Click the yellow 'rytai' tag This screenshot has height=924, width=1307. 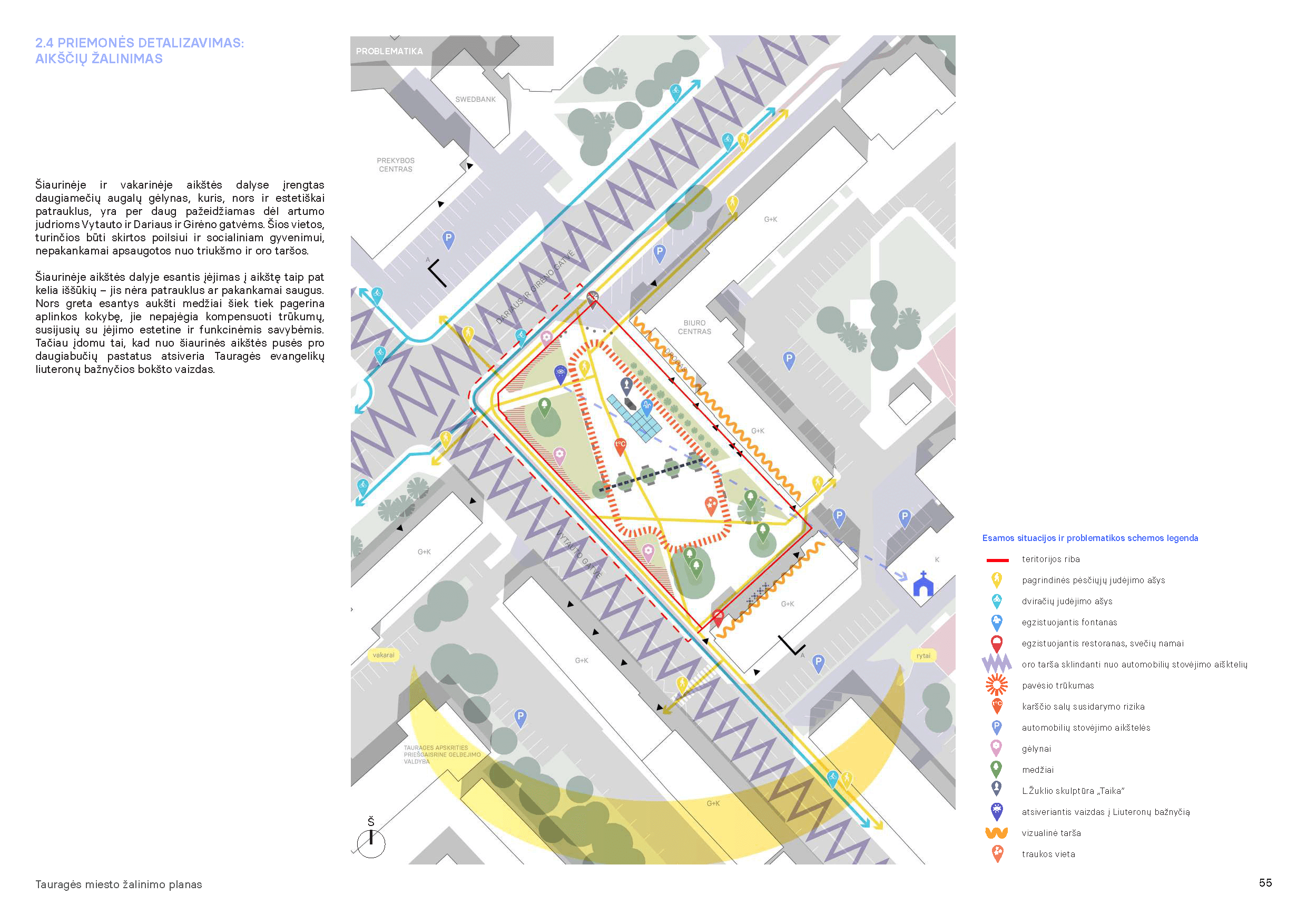coord(923,656)
